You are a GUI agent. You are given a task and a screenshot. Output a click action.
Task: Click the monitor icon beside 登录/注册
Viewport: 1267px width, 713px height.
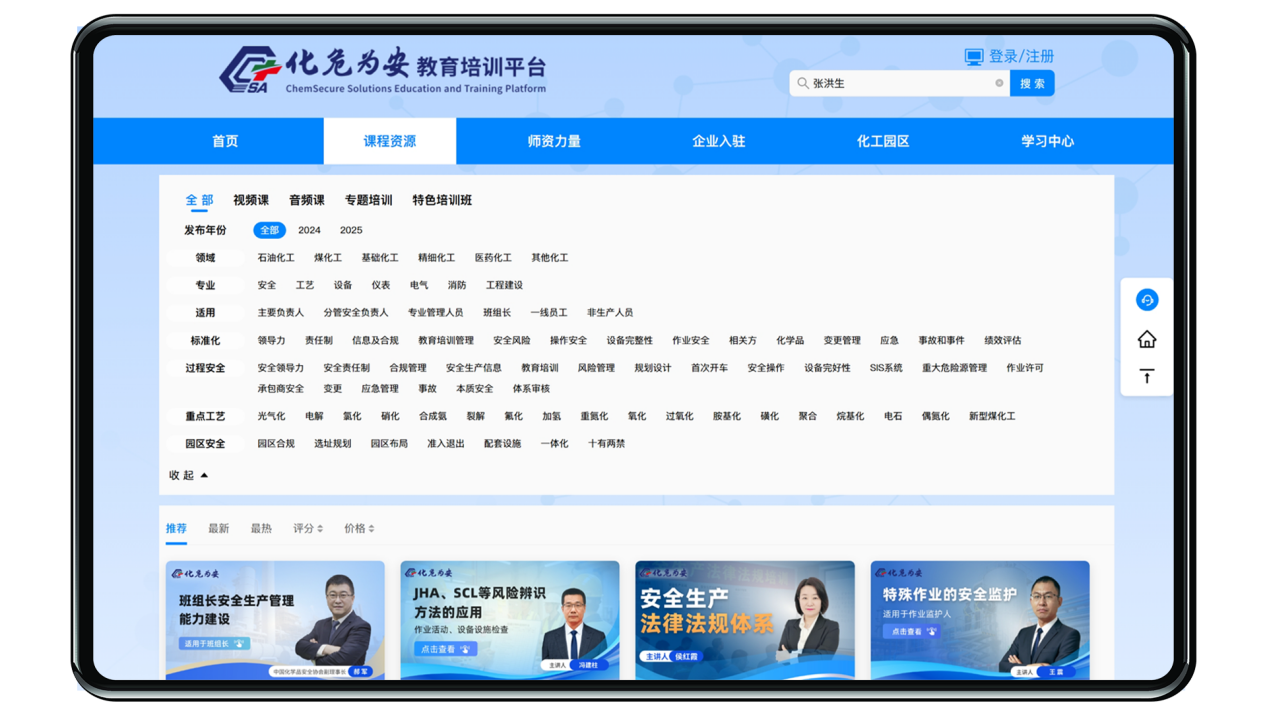pos(973,56)
